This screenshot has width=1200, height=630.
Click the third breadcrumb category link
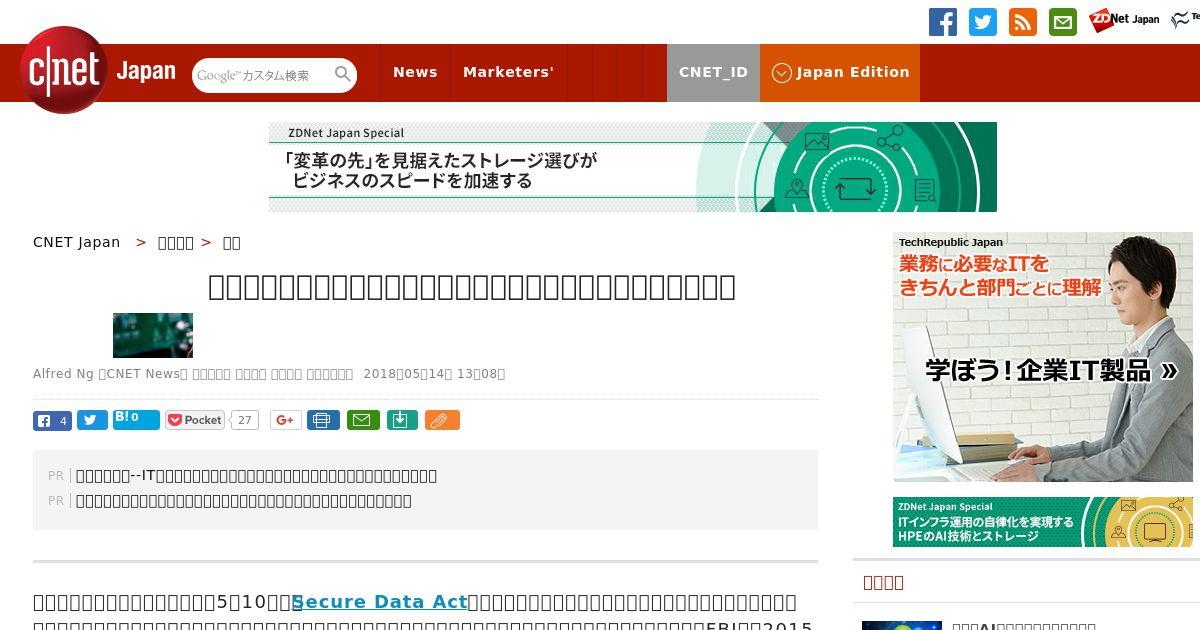click(x=231, y=242)
